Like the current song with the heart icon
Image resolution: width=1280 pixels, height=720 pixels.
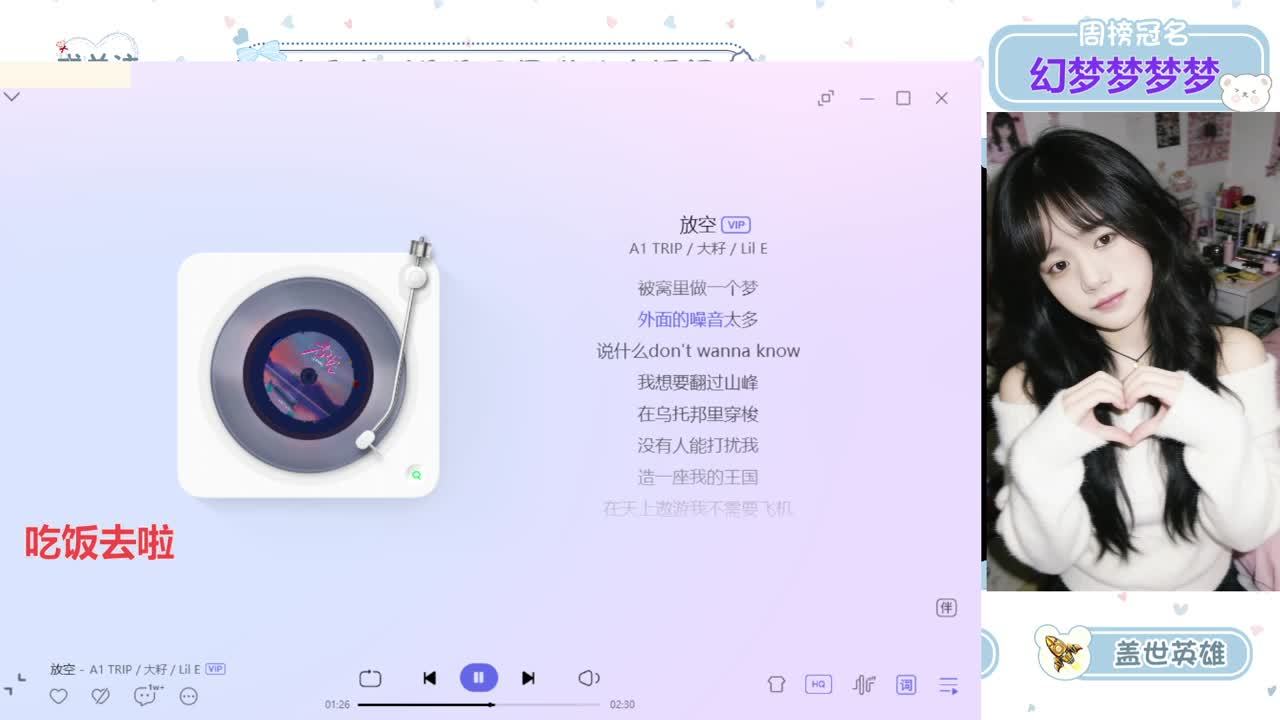(x=59, y=696)
